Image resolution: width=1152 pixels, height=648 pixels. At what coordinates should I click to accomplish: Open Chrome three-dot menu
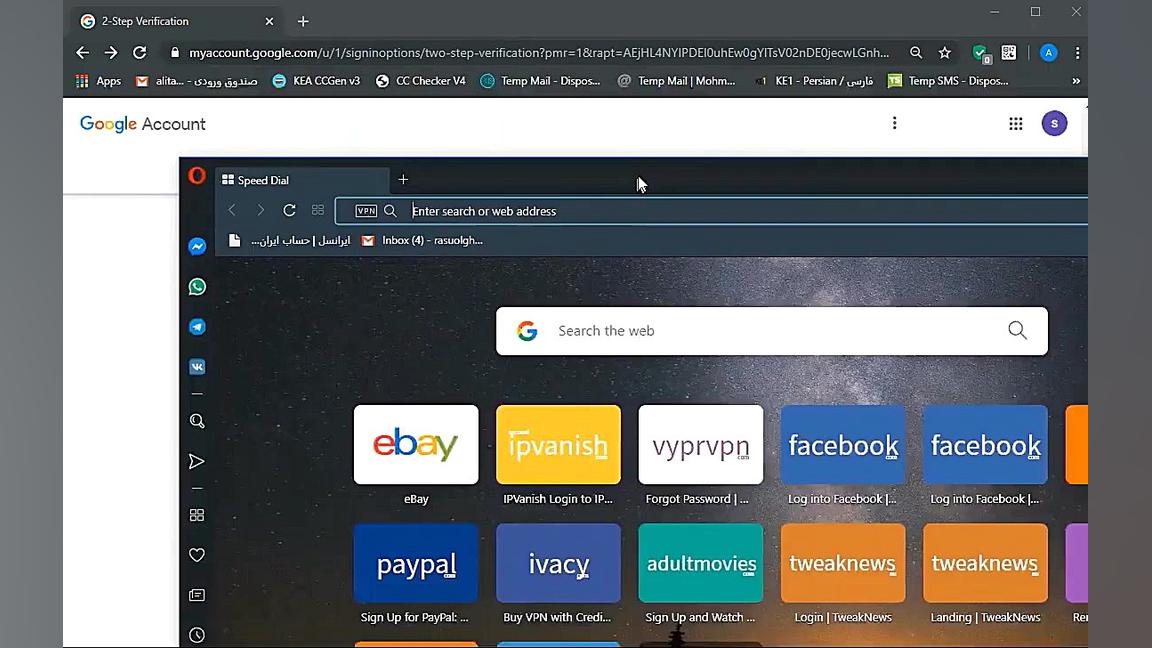pos(1077,53)
